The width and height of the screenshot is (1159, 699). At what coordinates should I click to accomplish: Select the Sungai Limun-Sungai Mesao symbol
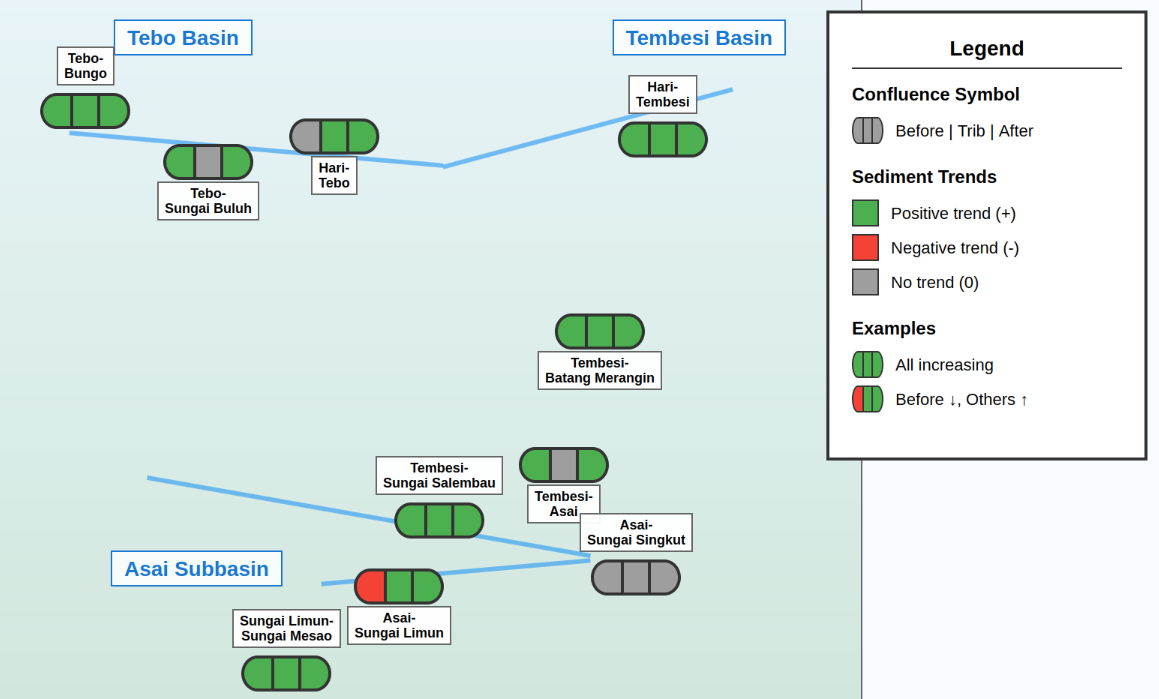coord(286,674)
